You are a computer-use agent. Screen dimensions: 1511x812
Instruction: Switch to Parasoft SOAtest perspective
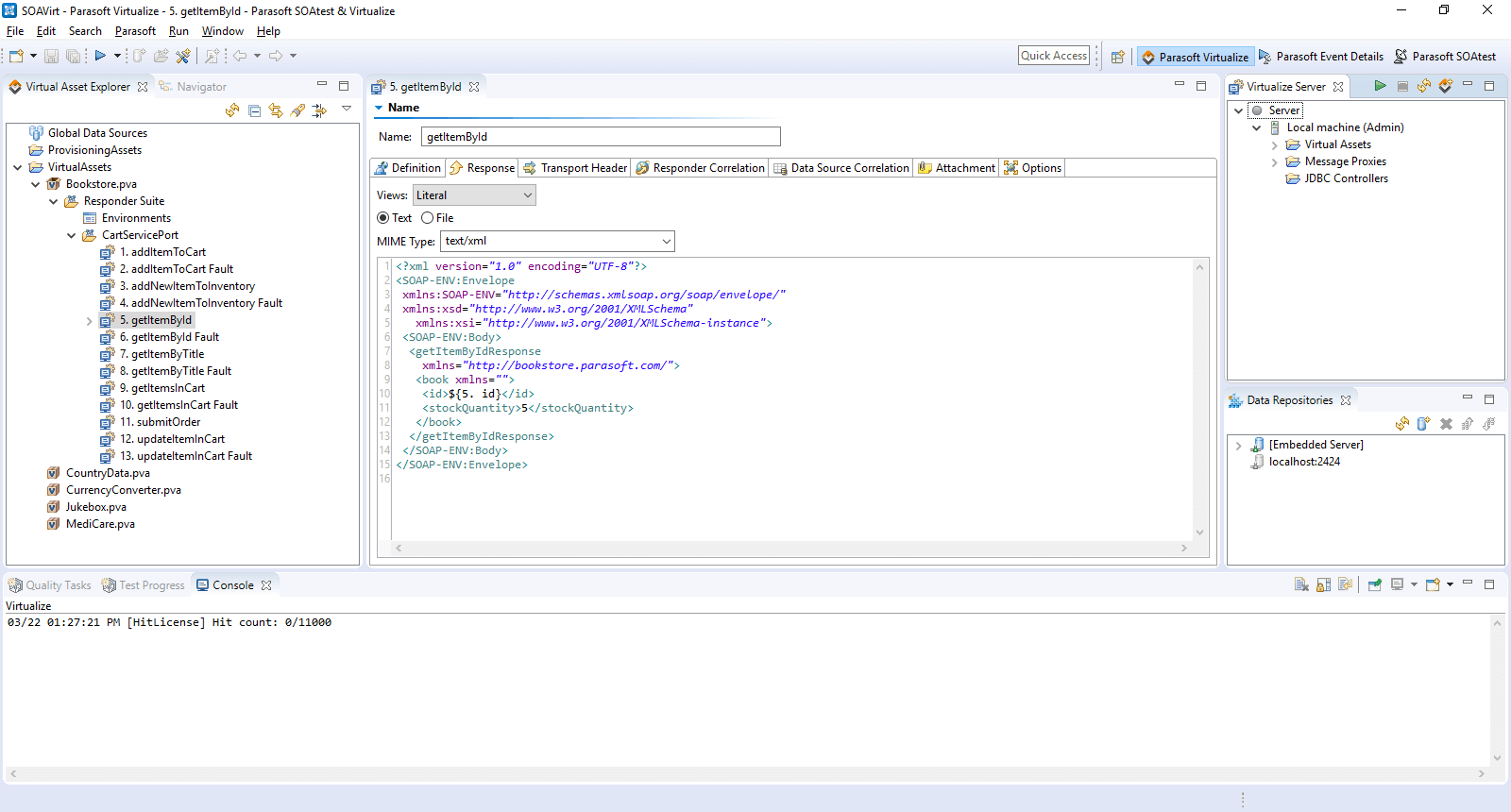pyautogui.click(x=1445, y=57)
